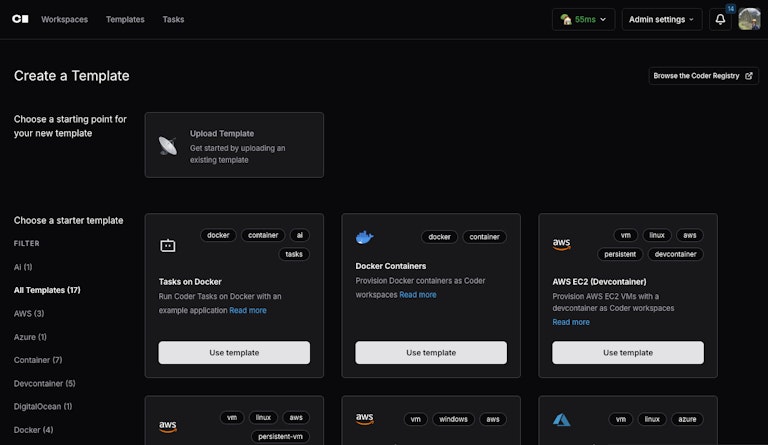
Task: Click Browse the Coder Registry button
Action: (x=703, y=76)
